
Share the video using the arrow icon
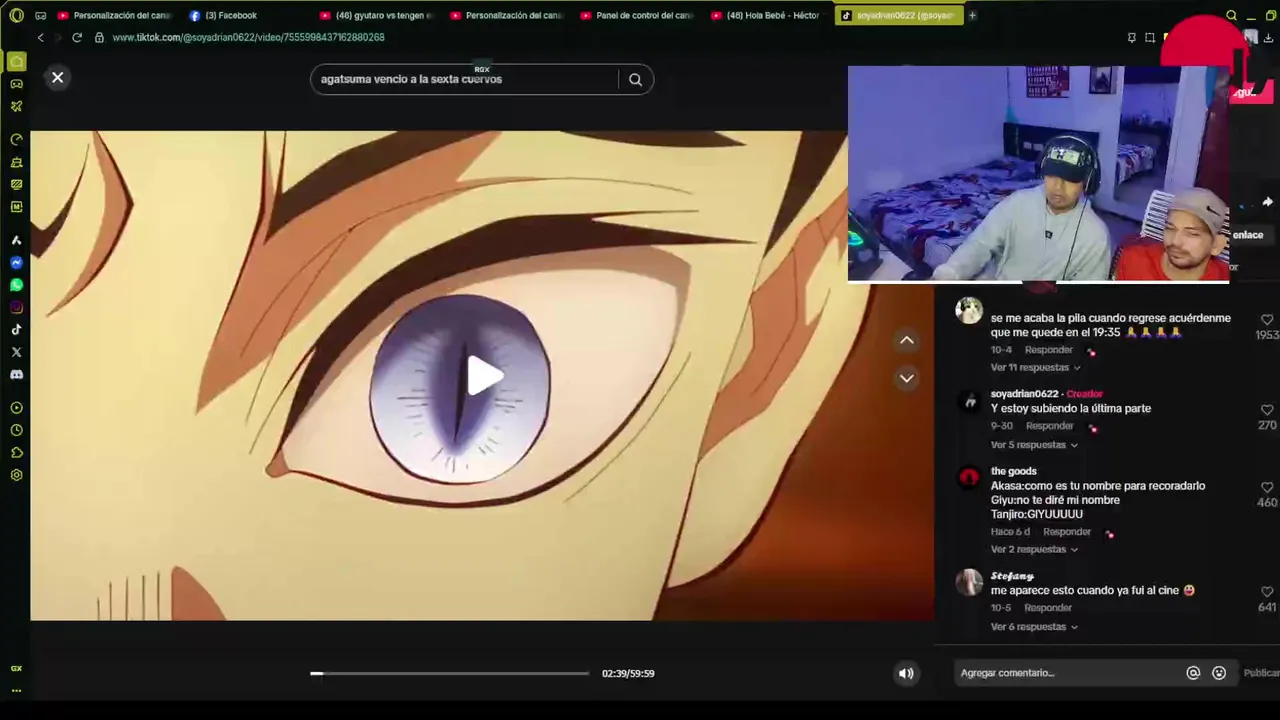coord(1266,202)
